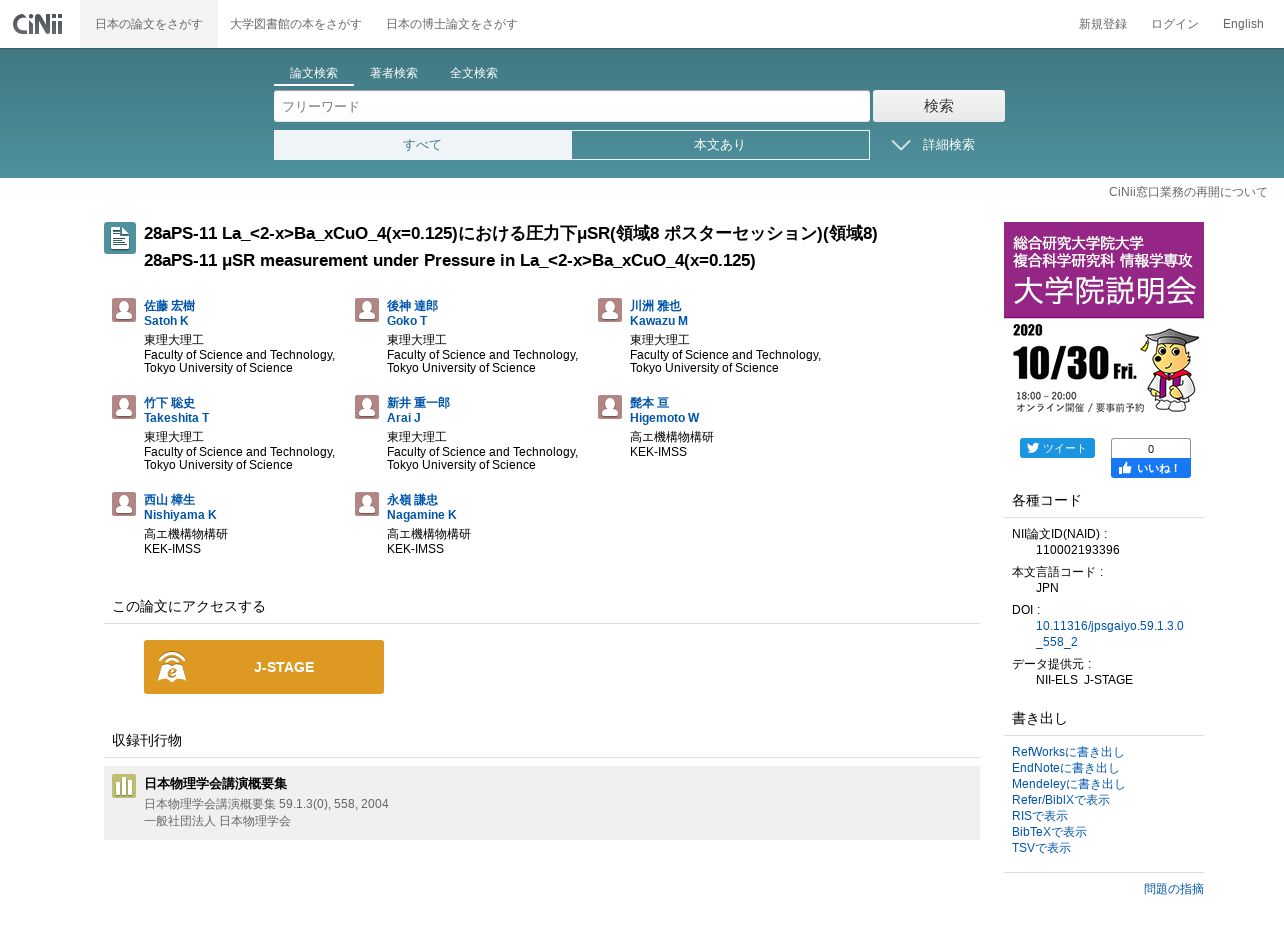
Task: Click the author icon next to Takeshita T
Action: pyautogui.click(x=124, y=407)
